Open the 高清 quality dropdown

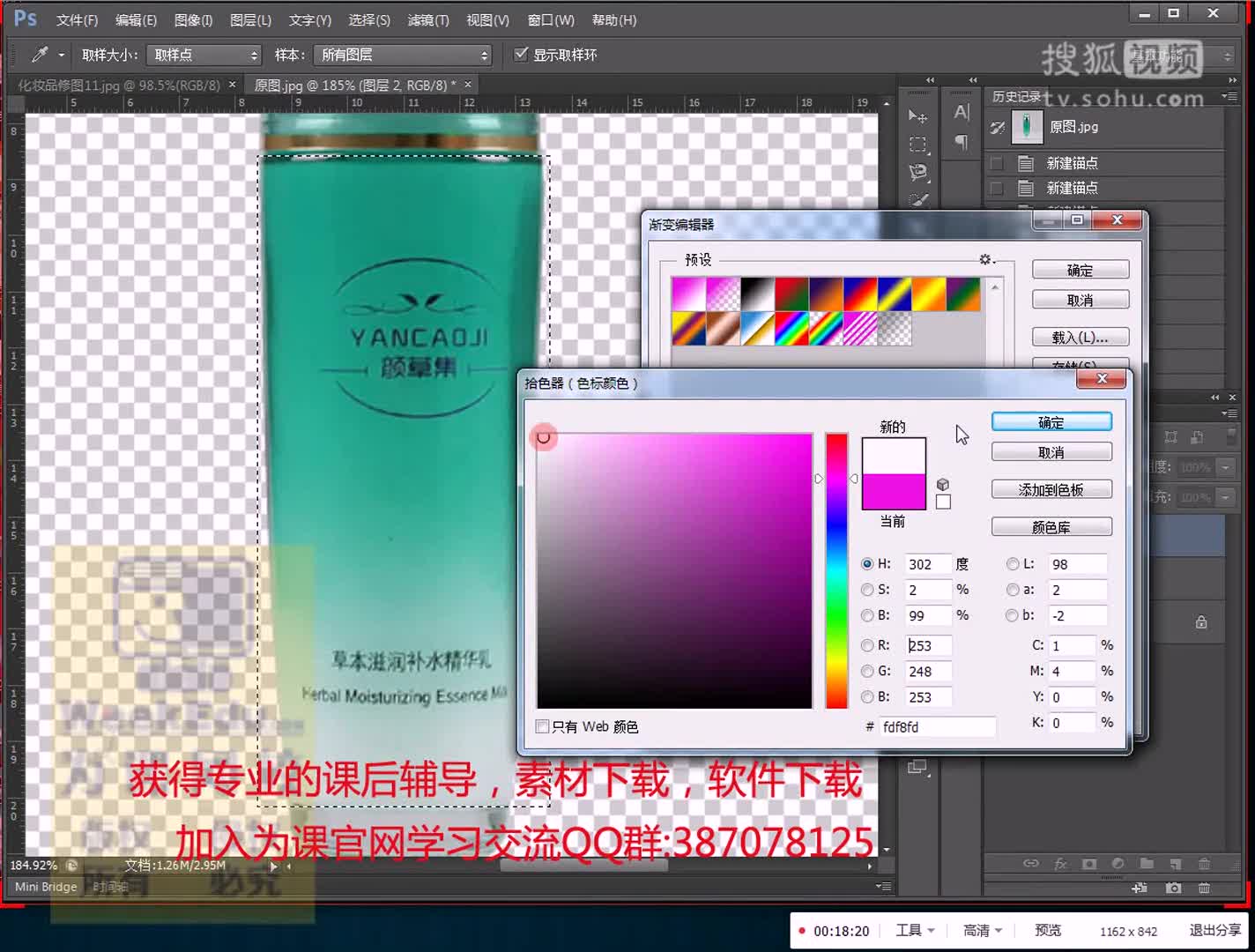click(982, 930)
